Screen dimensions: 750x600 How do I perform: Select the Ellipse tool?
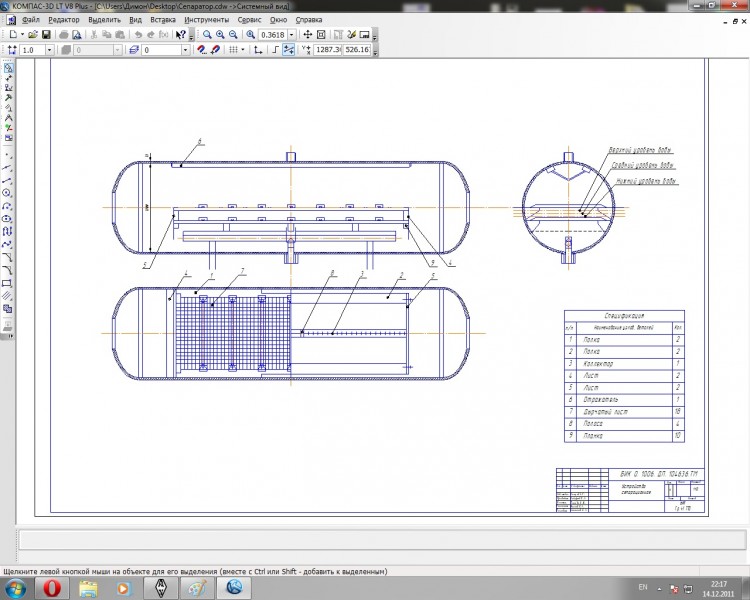(7, 219)
